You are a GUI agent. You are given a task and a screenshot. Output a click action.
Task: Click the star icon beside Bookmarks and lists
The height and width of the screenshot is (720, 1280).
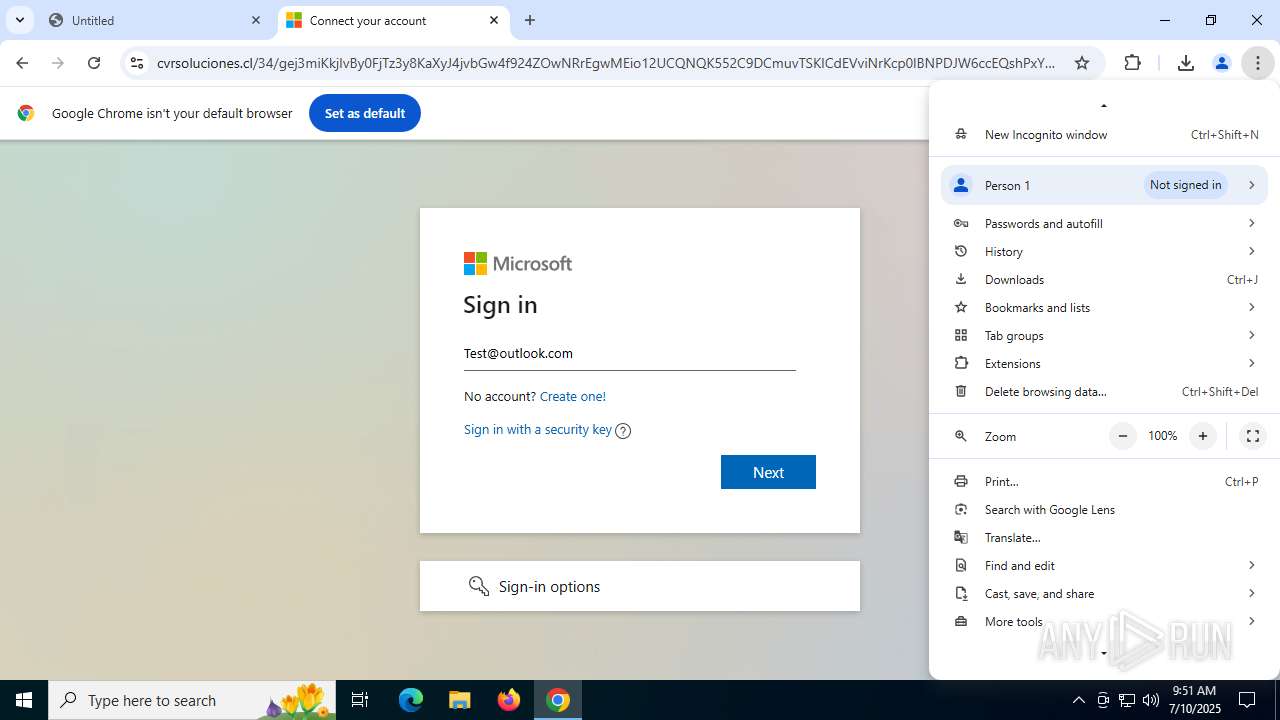click(961, 307)
